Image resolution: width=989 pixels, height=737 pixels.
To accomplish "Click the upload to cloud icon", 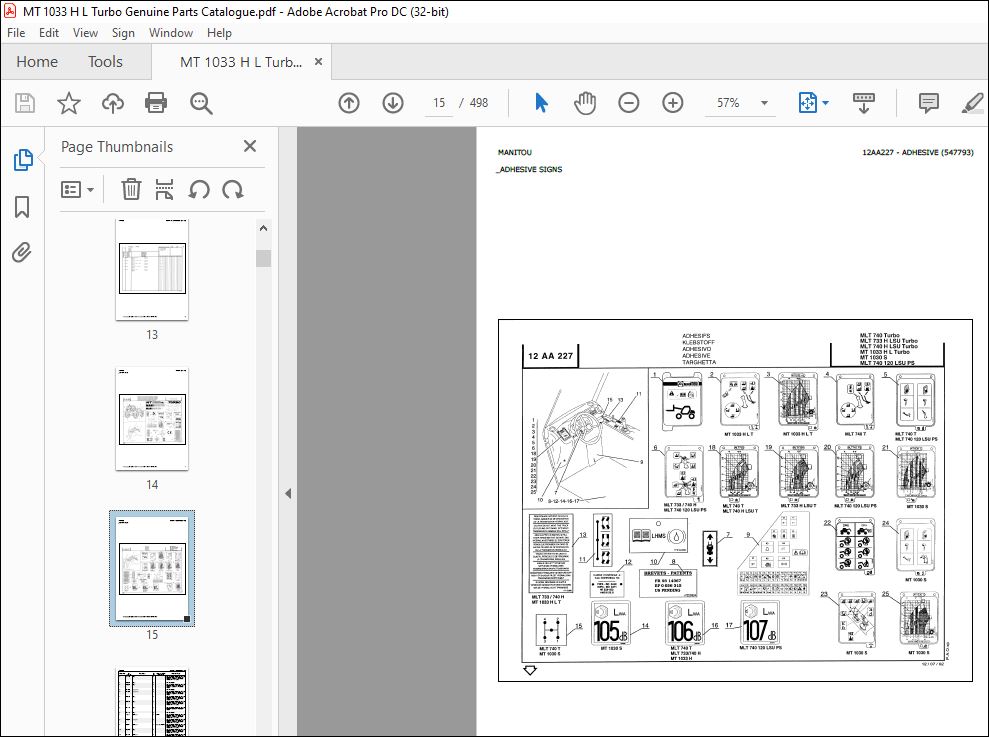I will pos(113,103).
